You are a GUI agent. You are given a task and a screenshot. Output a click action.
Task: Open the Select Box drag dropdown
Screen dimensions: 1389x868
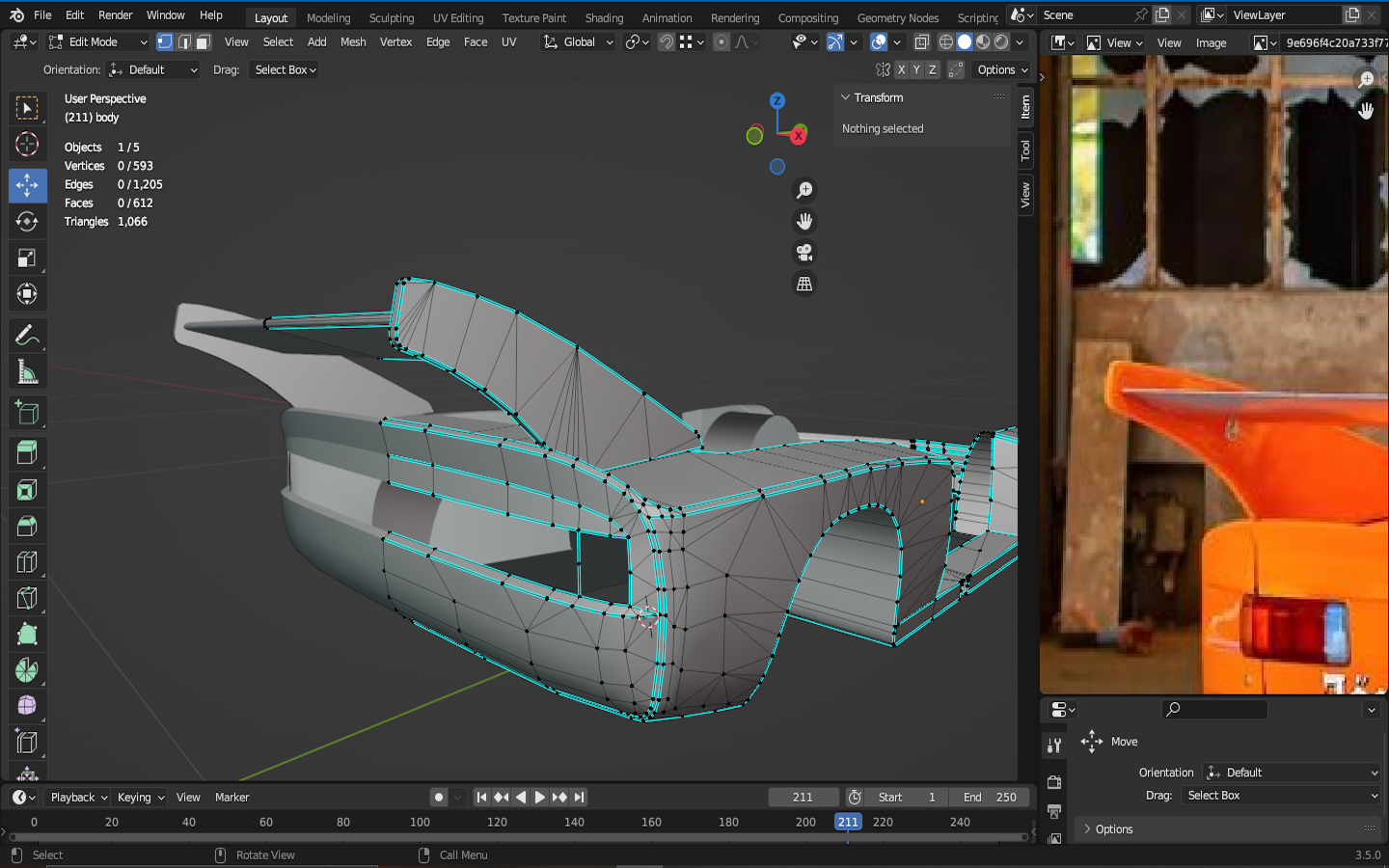coord(286,70)
